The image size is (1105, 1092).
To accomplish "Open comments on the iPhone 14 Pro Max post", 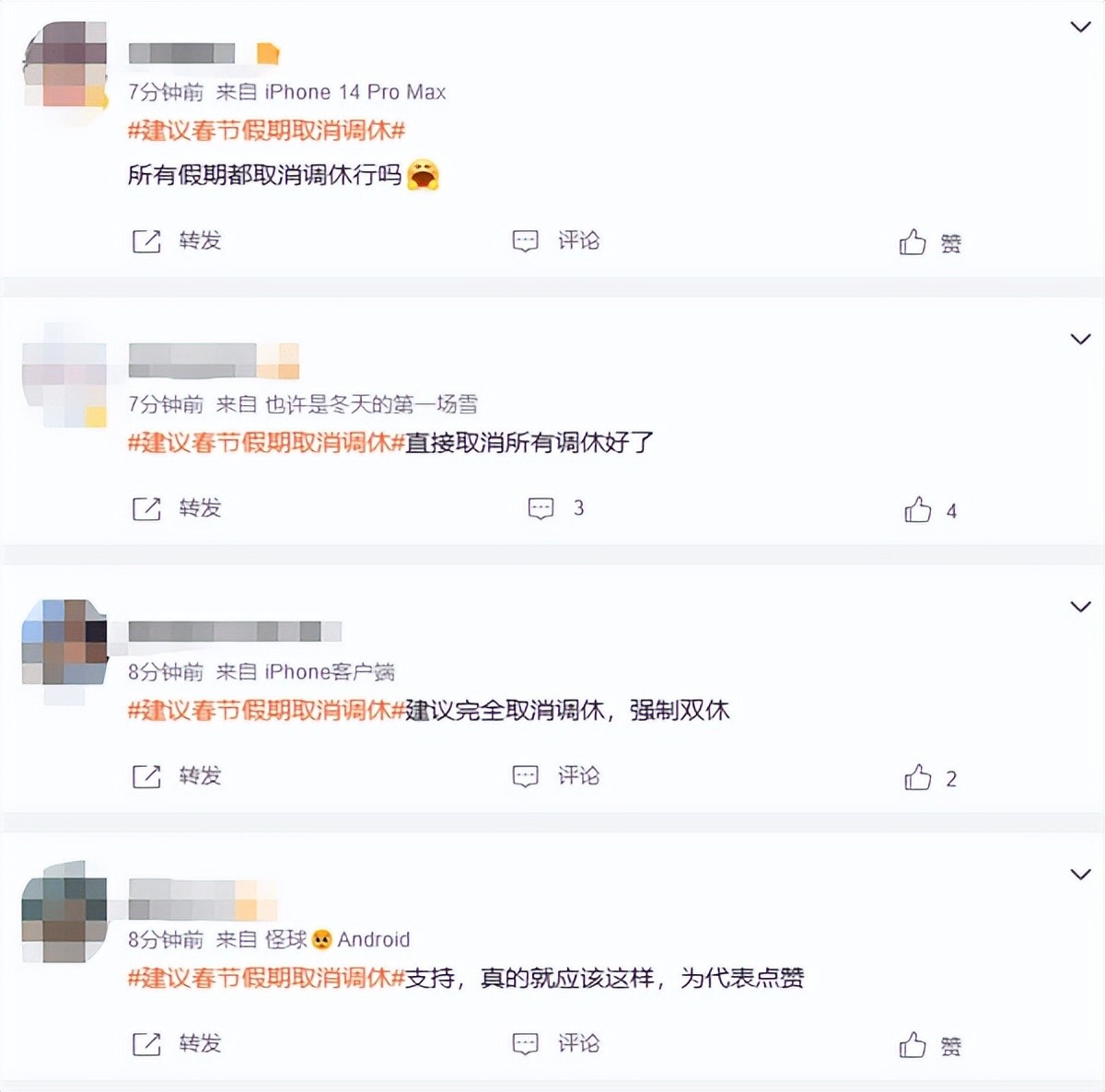I will 555,241.
